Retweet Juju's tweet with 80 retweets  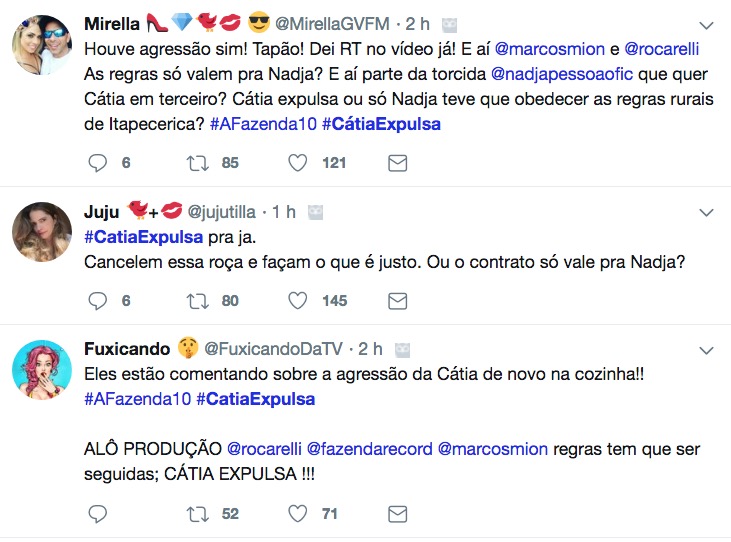(197, 300)
